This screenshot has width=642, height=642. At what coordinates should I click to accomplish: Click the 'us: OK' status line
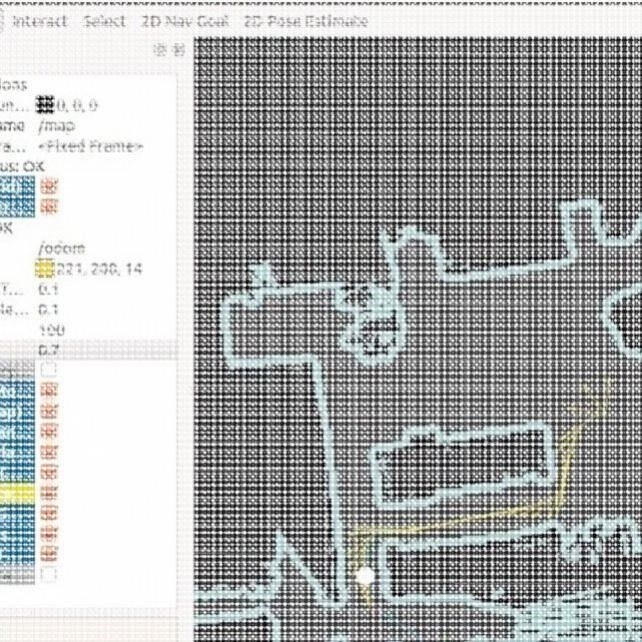22,167
